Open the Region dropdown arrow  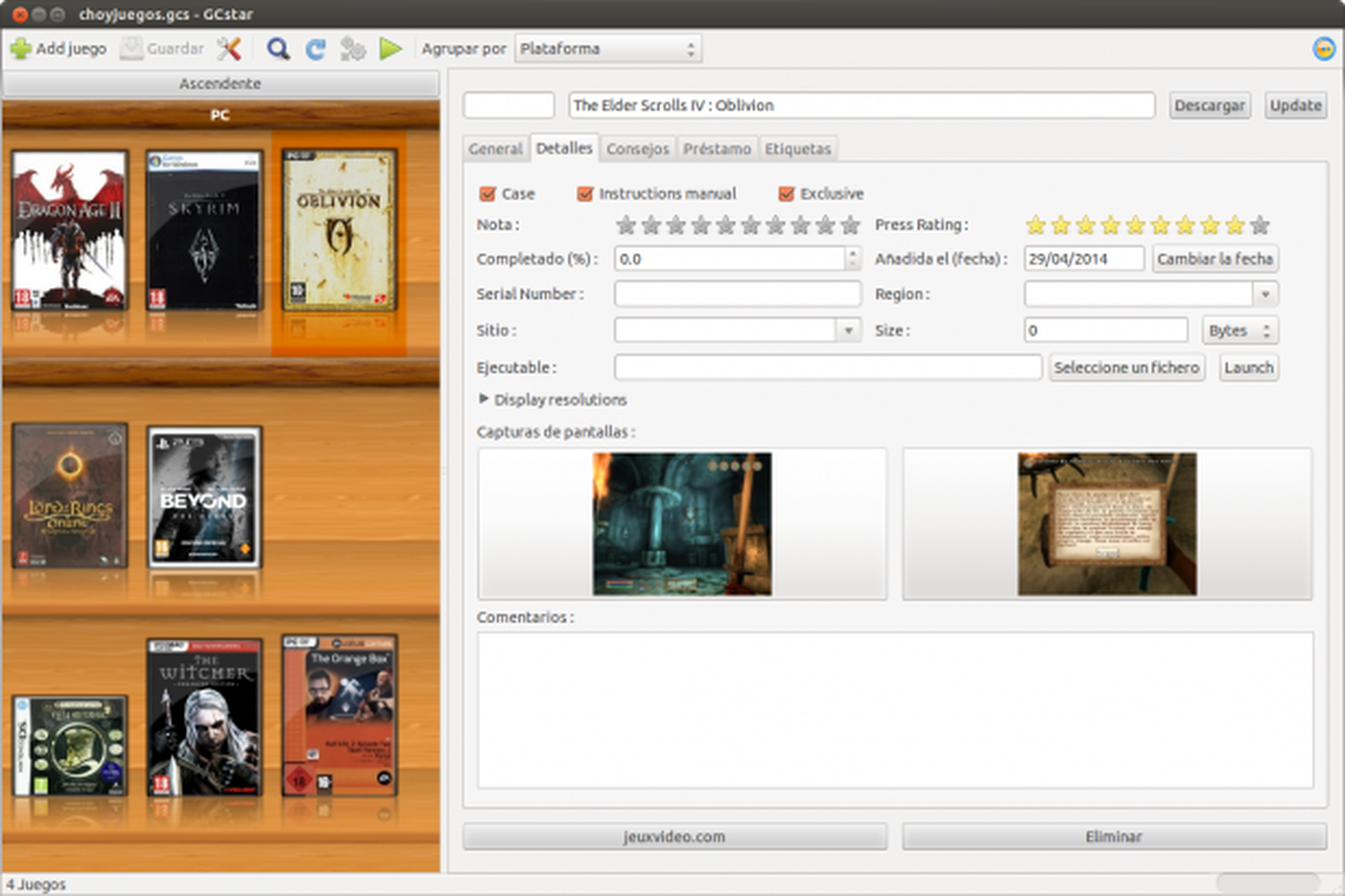(1265, 294)
